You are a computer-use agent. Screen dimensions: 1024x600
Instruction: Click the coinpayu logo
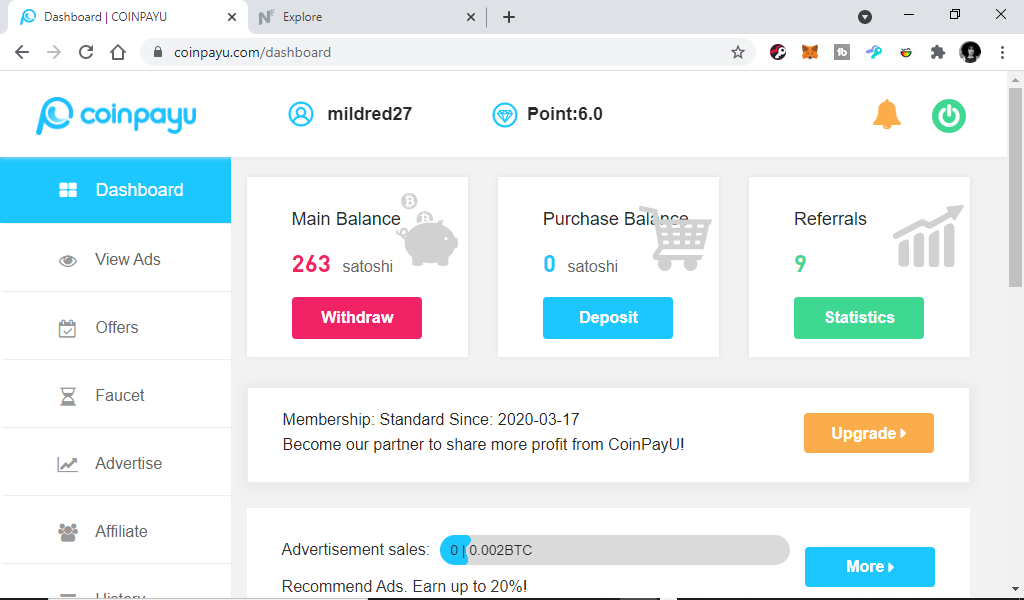116,116
